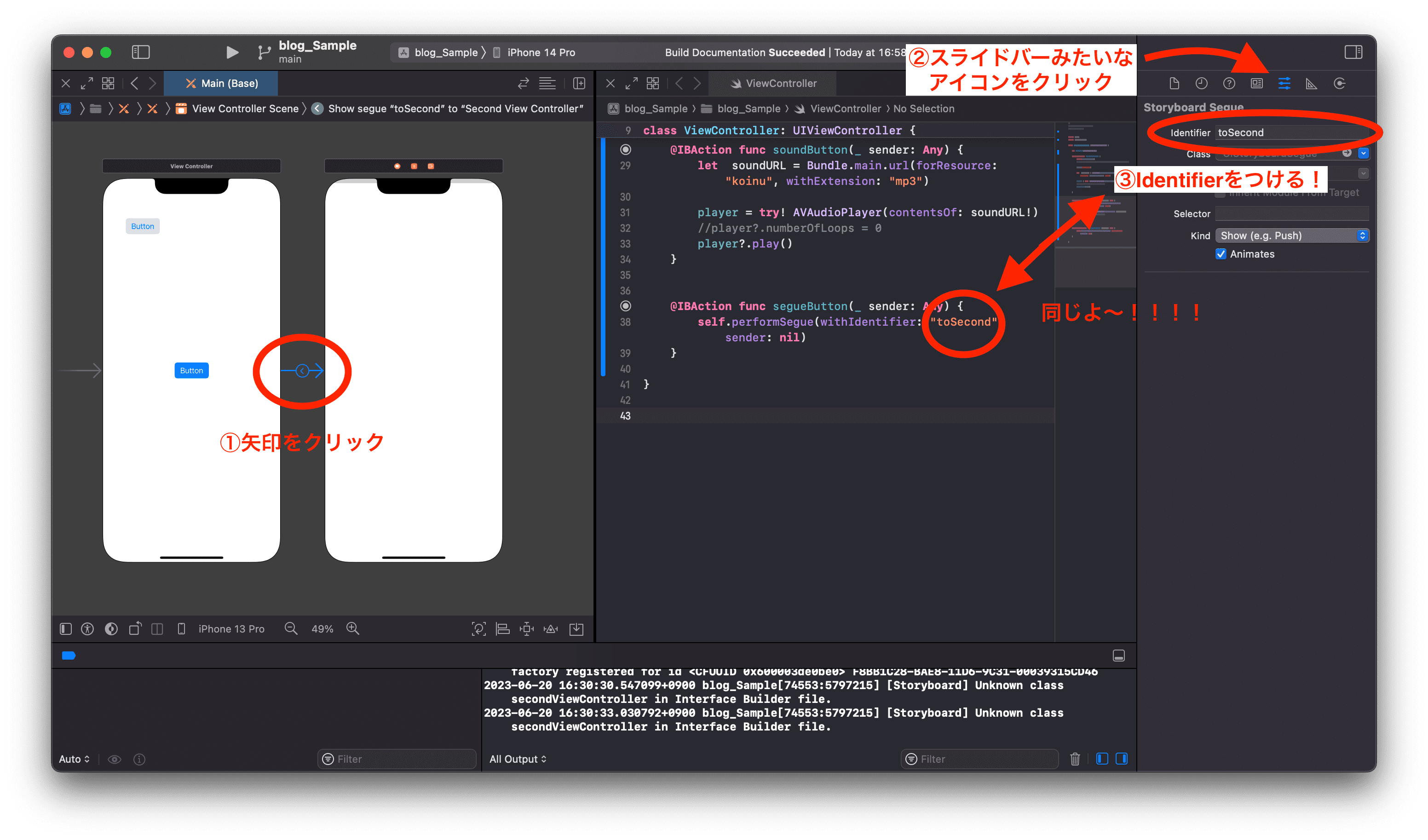Toggle breakpoint activation in debug bar
The width and height of the screenshot is (1428, 840).
click(x=69, y=656)
